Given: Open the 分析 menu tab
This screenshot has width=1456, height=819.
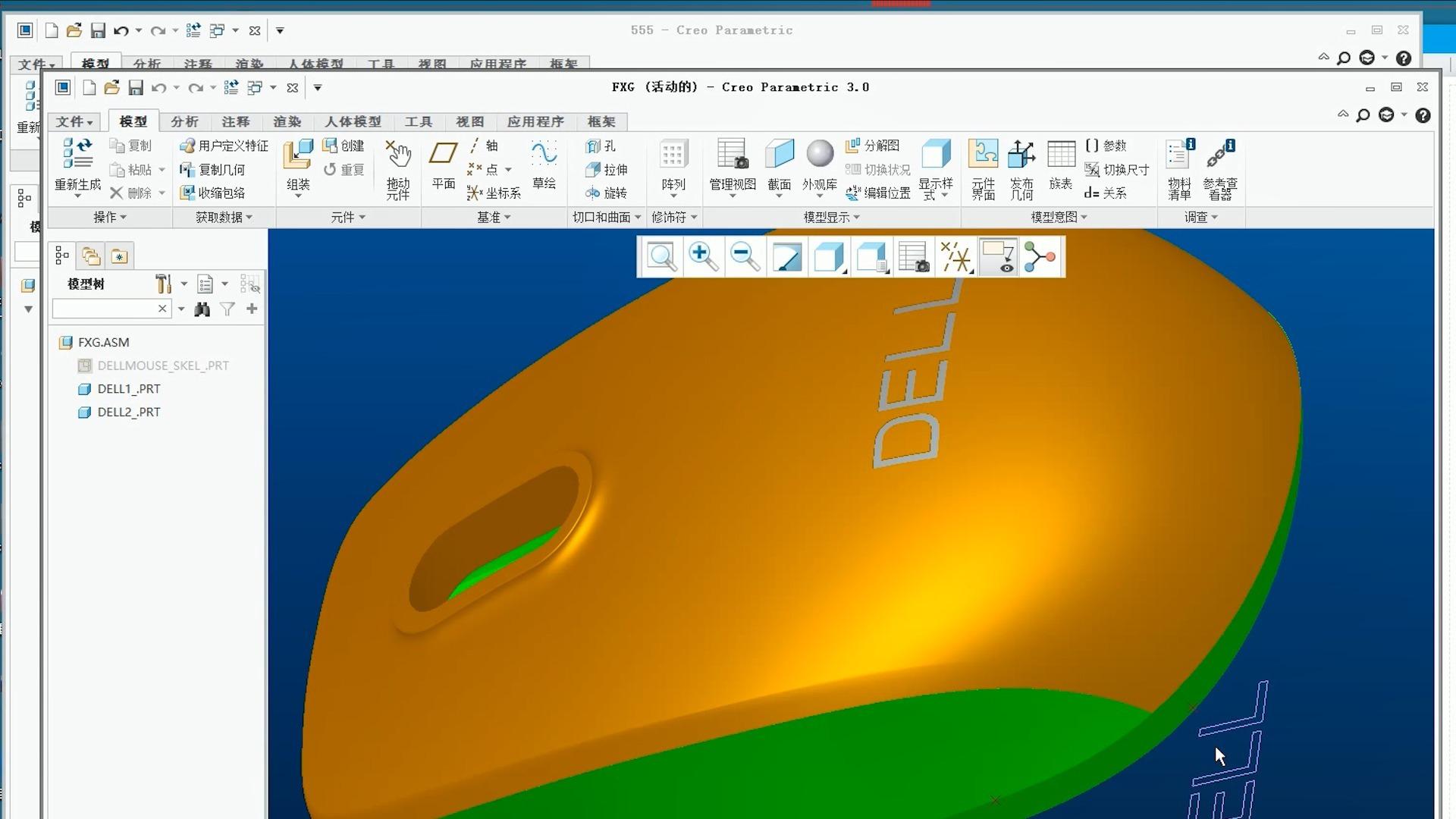Looking at the screenshot, I should click(184, 120).
